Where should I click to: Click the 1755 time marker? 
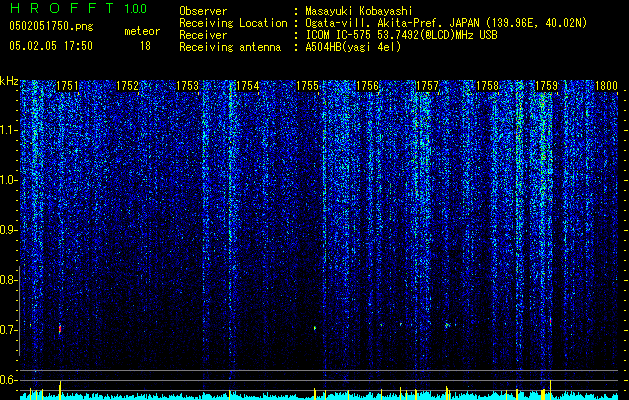coord(307,86)
